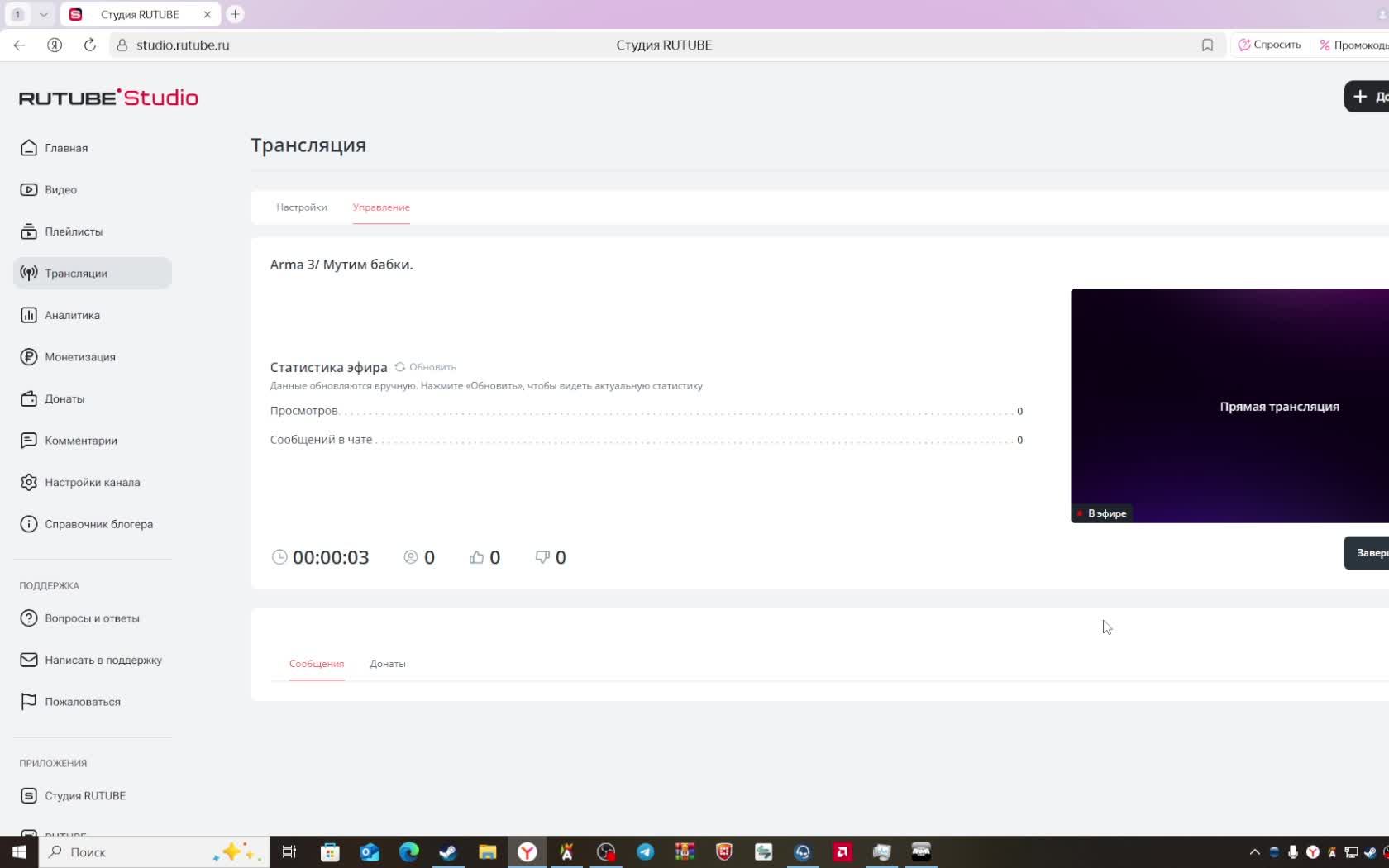Reload the page with refresh icon
The height and width of the screenshot is (868, 1389).
point(90,45)
